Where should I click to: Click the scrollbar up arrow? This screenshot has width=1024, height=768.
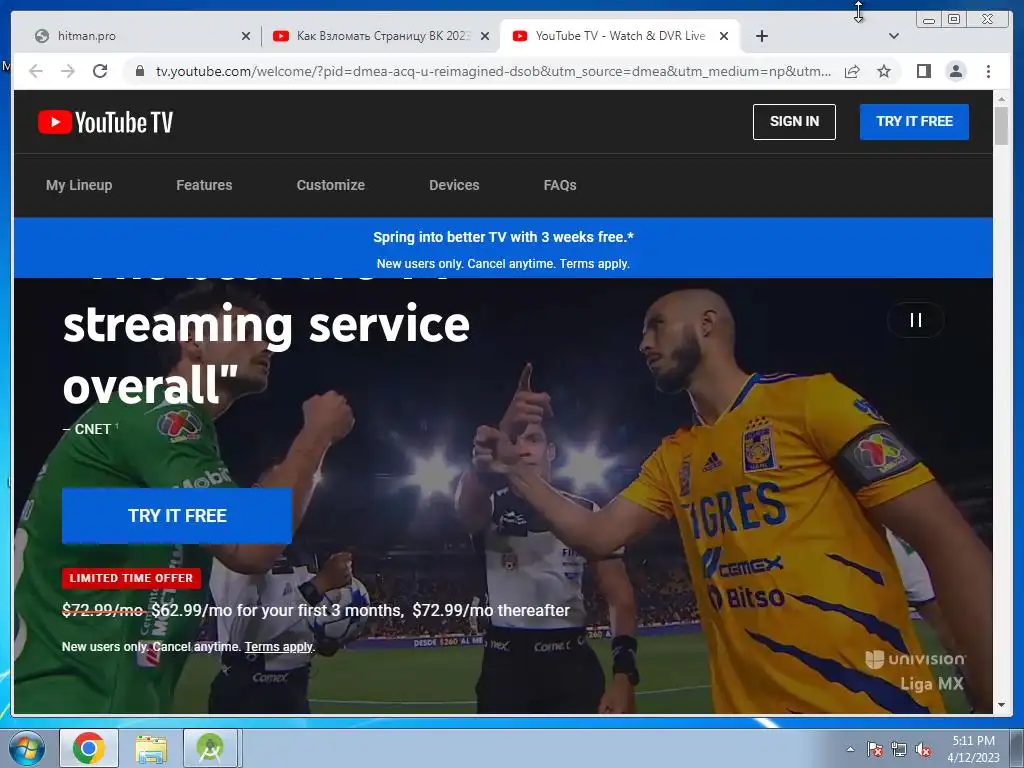pyautogui.click(x=1001, y=99)
